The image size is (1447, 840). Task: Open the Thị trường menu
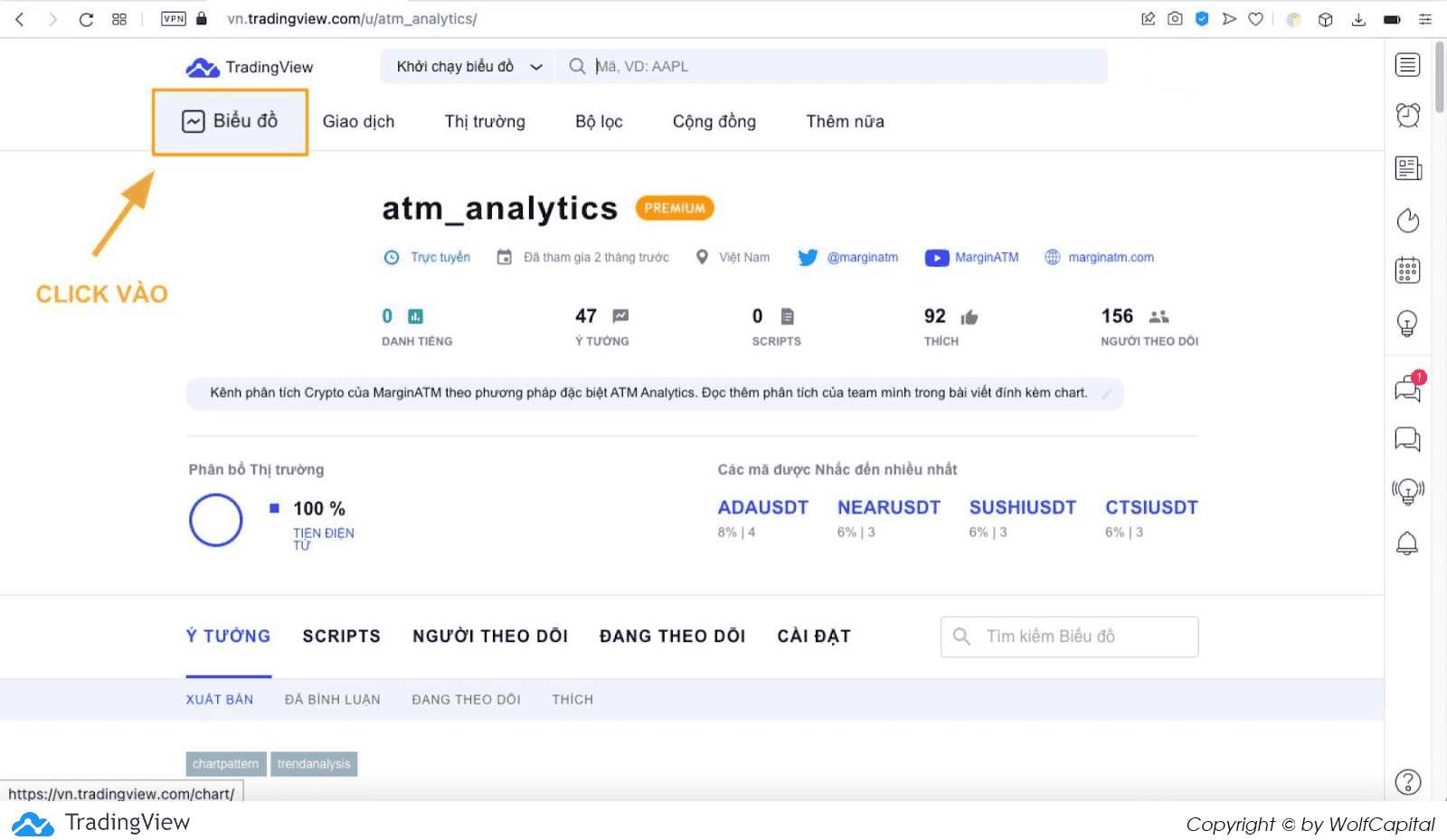coord(485,121)
